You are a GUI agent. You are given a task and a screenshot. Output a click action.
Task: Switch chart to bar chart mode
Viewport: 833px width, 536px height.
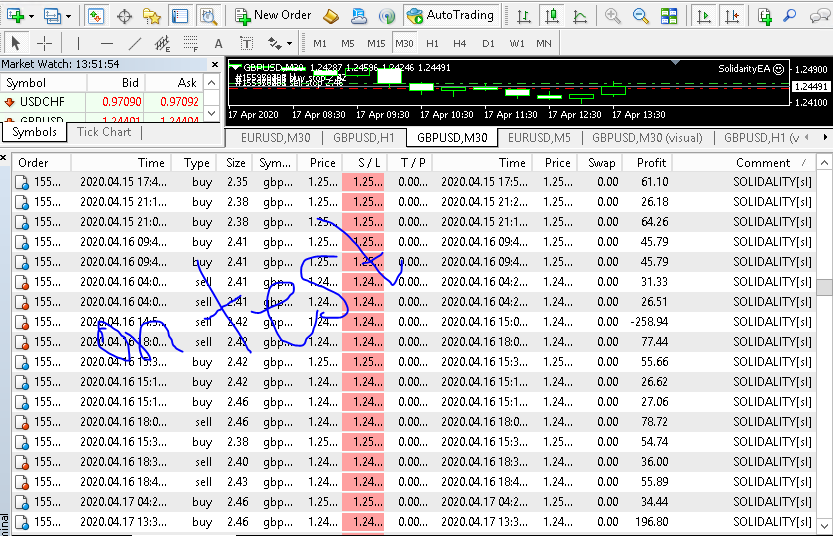(524, 16)
